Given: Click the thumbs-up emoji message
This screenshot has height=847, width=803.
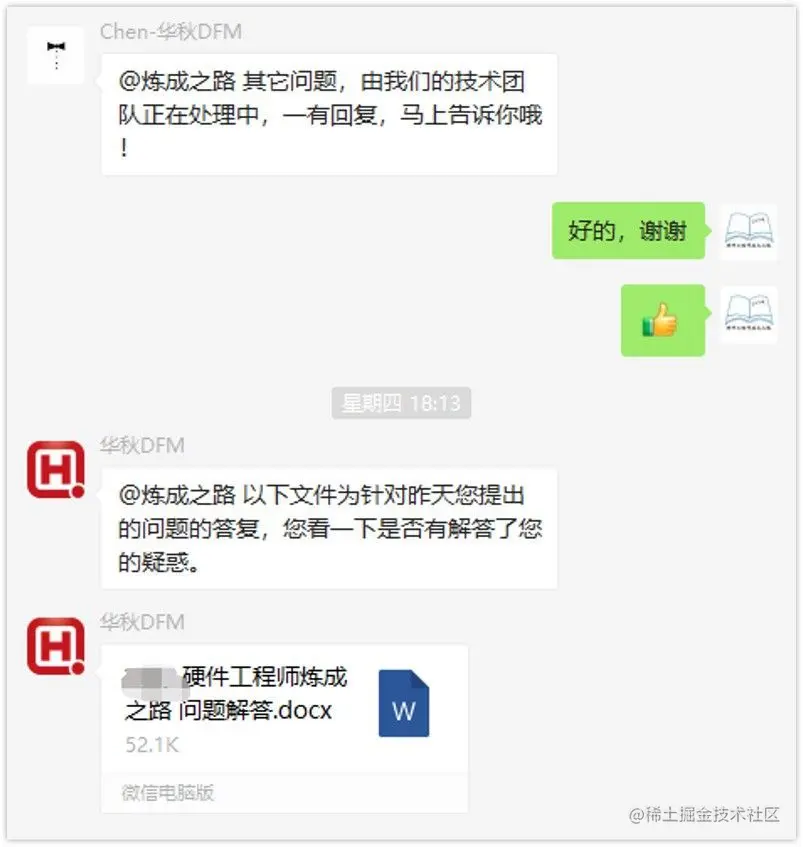Looking at the screenshot, I should tap(663, 320).
